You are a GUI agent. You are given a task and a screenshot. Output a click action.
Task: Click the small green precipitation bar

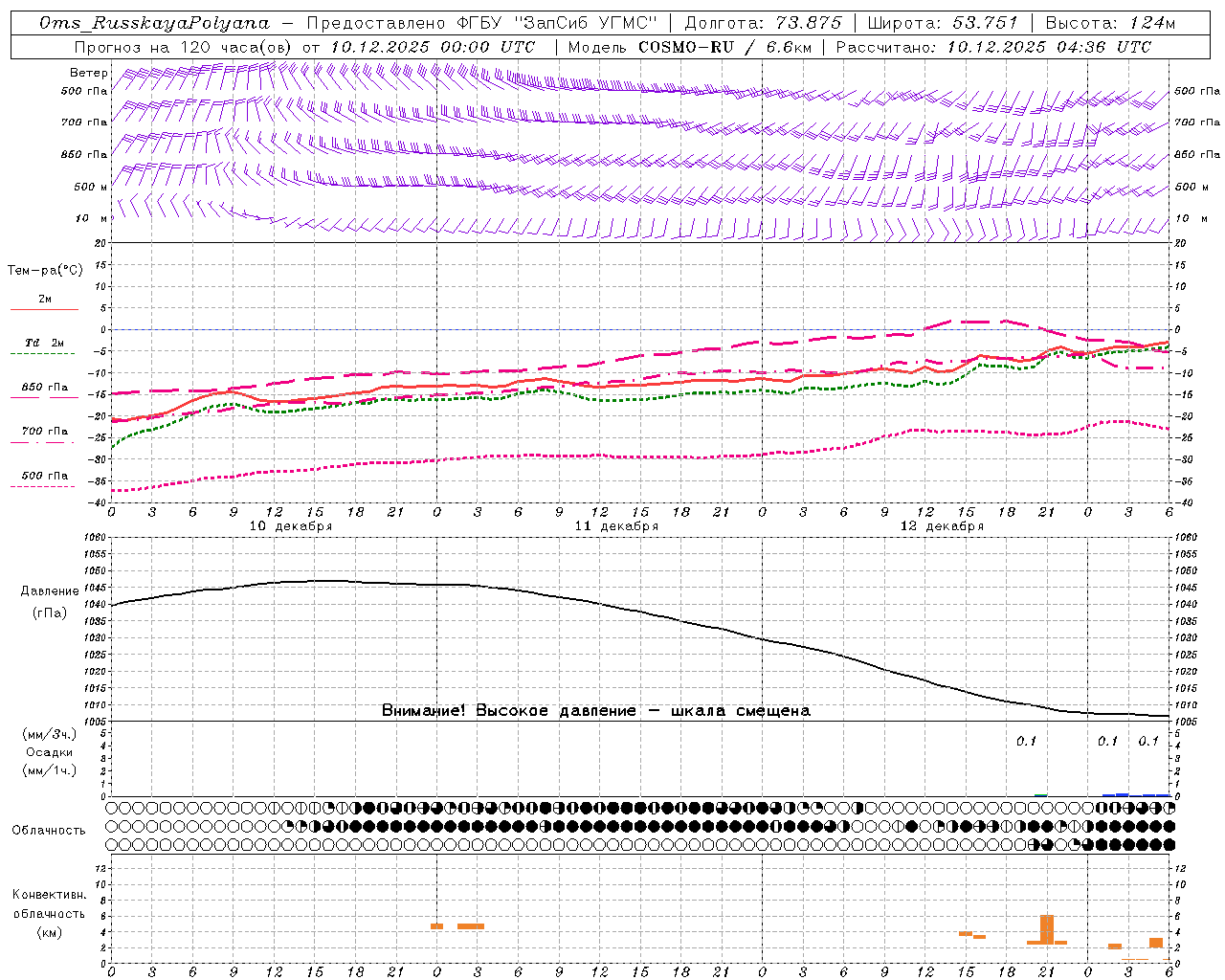pyautogui.click(x=1041, y=795)
